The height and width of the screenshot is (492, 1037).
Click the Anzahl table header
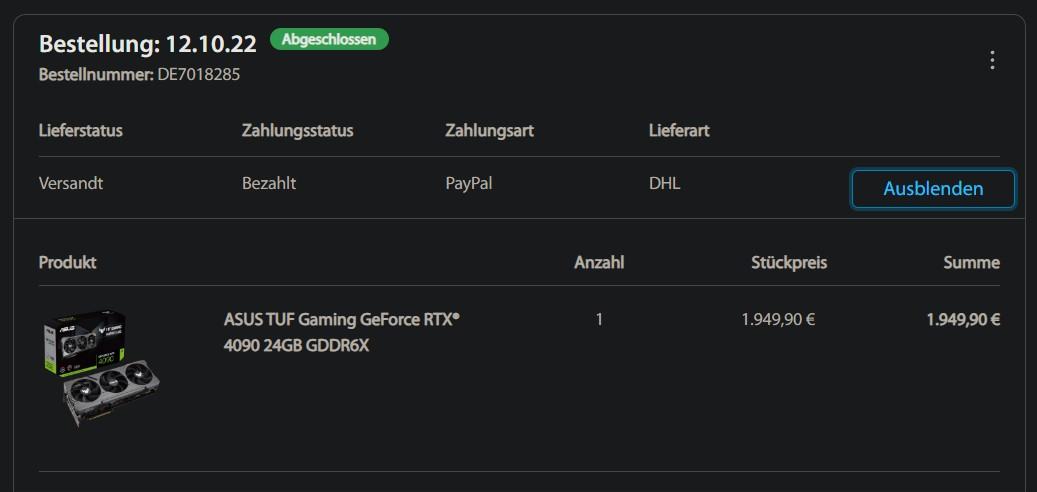point(599,263)
